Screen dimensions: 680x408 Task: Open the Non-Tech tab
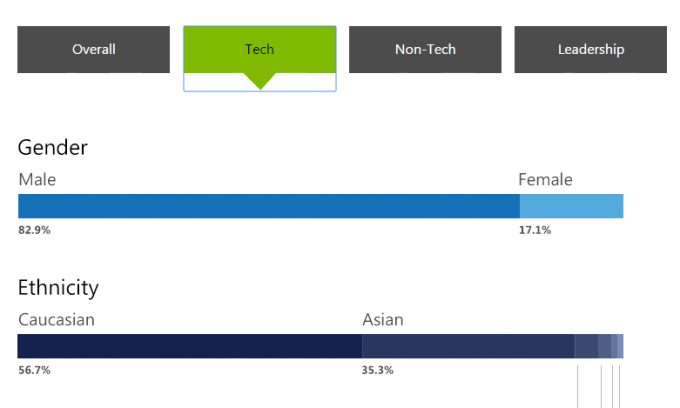click(x=425, y=49)
